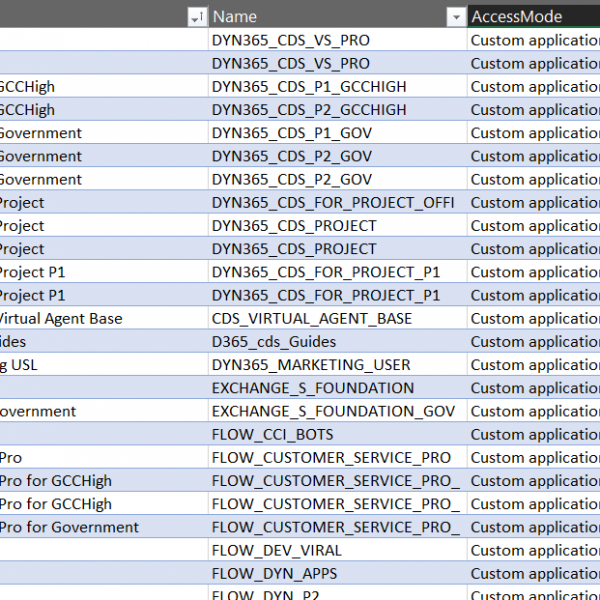Select Custom application in the EXCHANGE_S_FOUNDATION_GOV row

coord(534,411)
